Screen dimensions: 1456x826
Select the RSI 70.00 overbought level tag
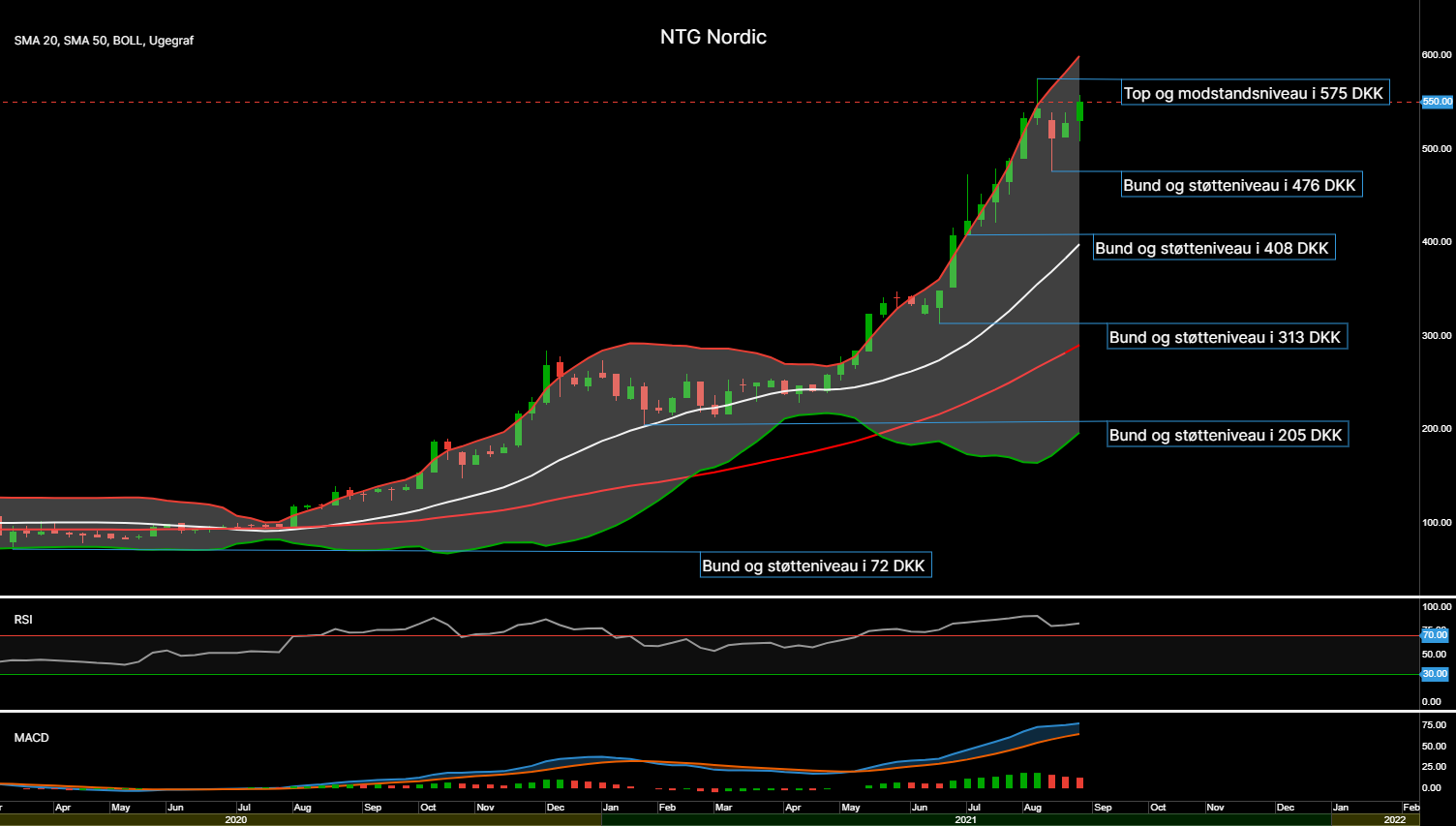point(1435,635)
